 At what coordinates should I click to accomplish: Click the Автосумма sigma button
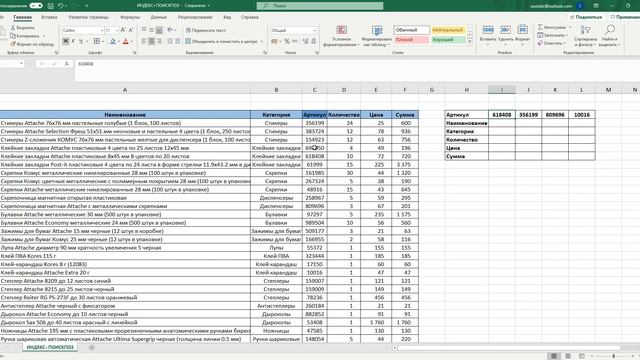[552, 27]
